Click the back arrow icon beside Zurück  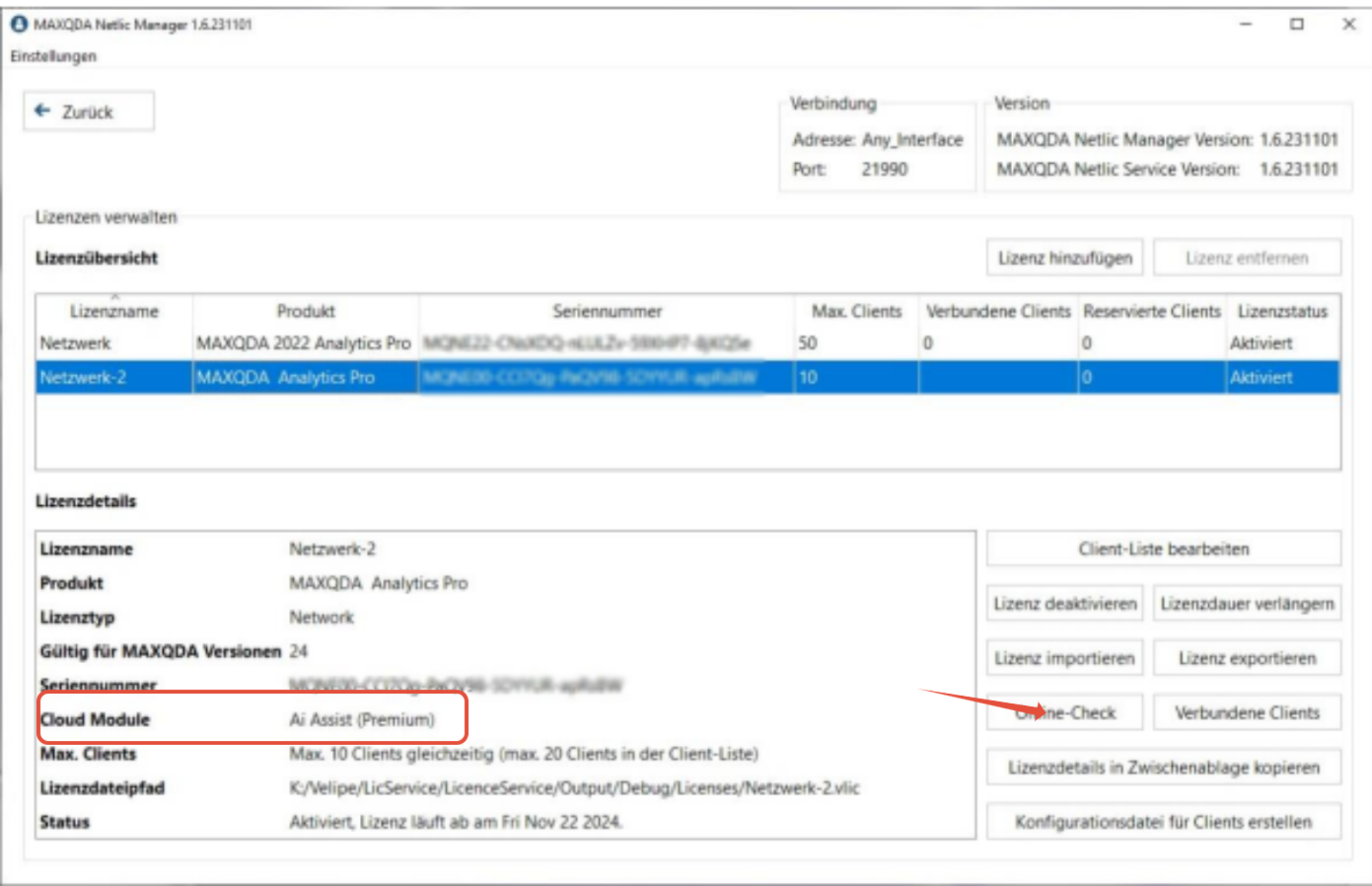point(43,110)
